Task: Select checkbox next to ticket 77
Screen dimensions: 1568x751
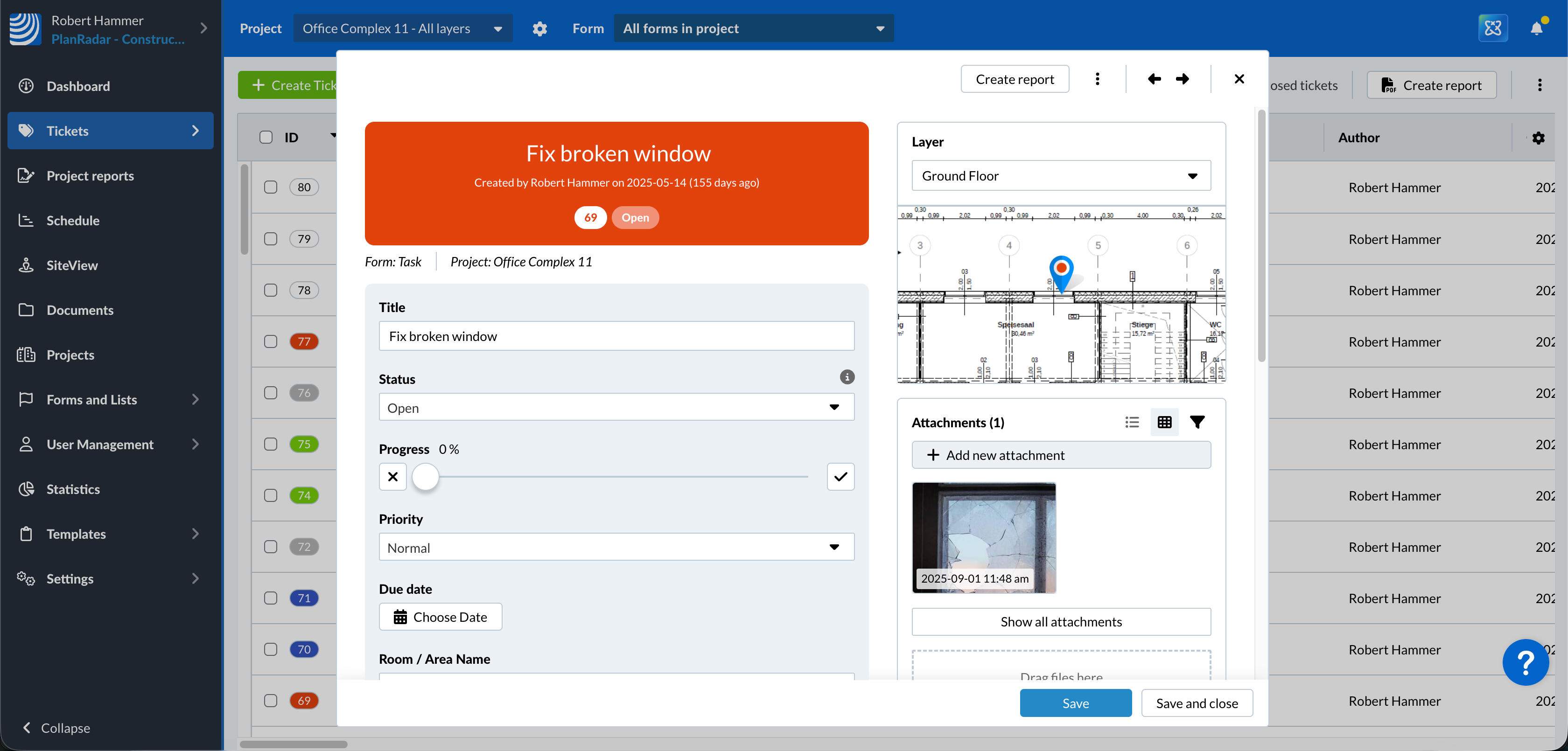Action: coord(271,341)
